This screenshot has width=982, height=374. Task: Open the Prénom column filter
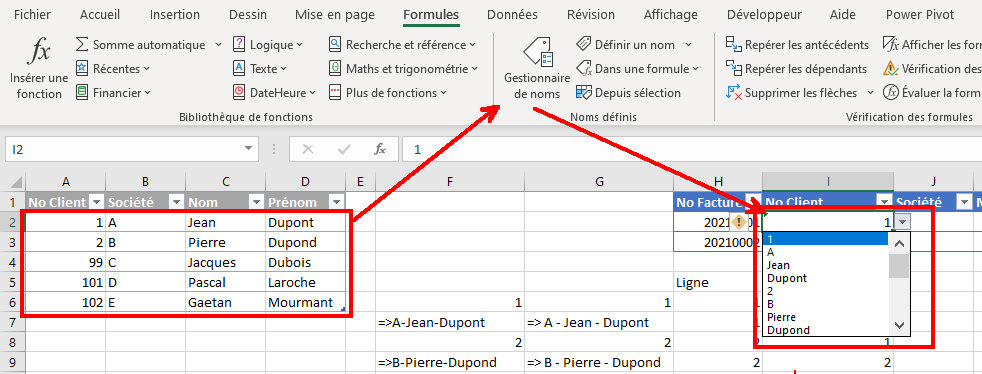coord(336,202)
